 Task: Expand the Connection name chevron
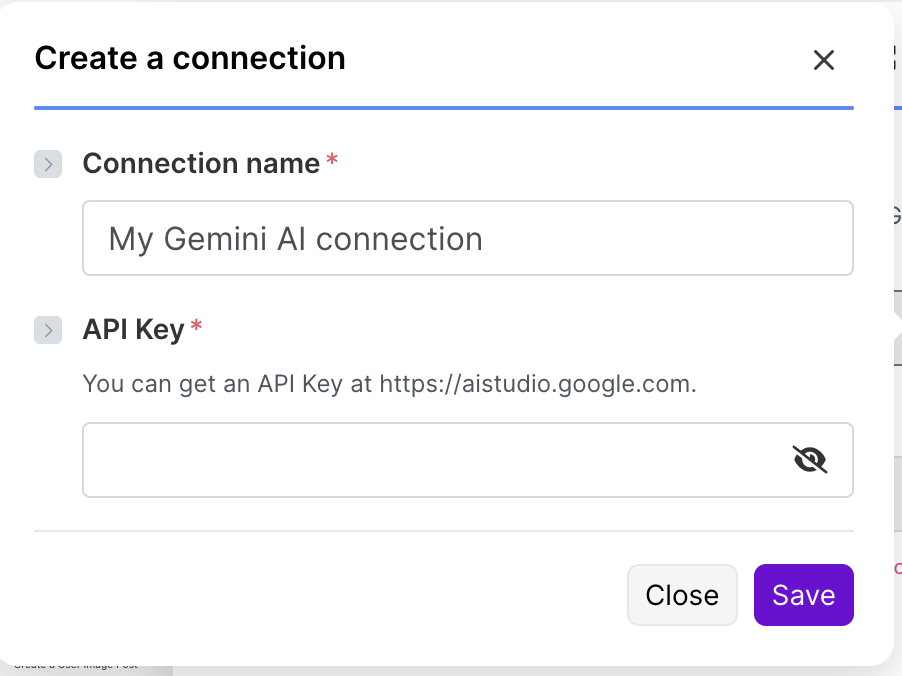tap(48, 164)
